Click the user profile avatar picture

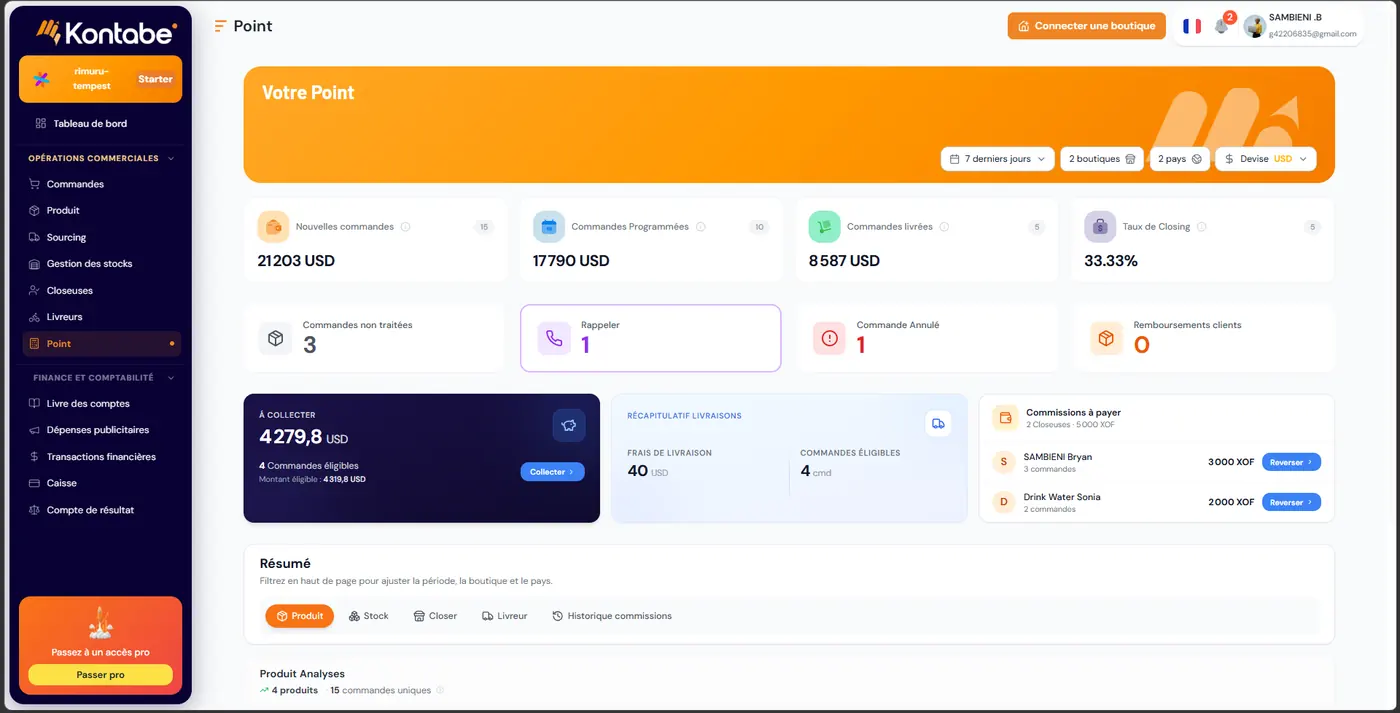[x=1255, y=27]
